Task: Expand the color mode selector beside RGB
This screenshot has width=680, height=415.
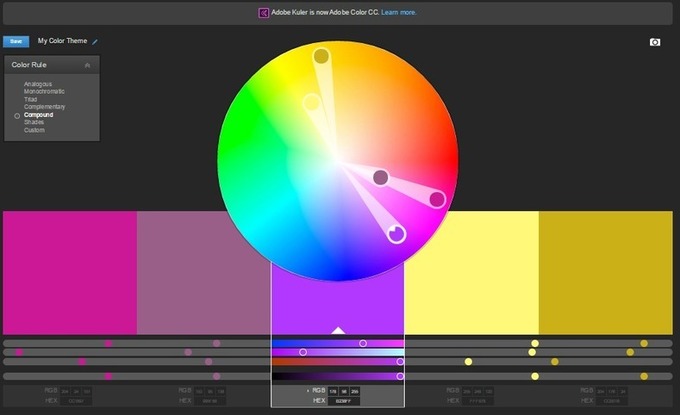Action: [x=307, y=390]
